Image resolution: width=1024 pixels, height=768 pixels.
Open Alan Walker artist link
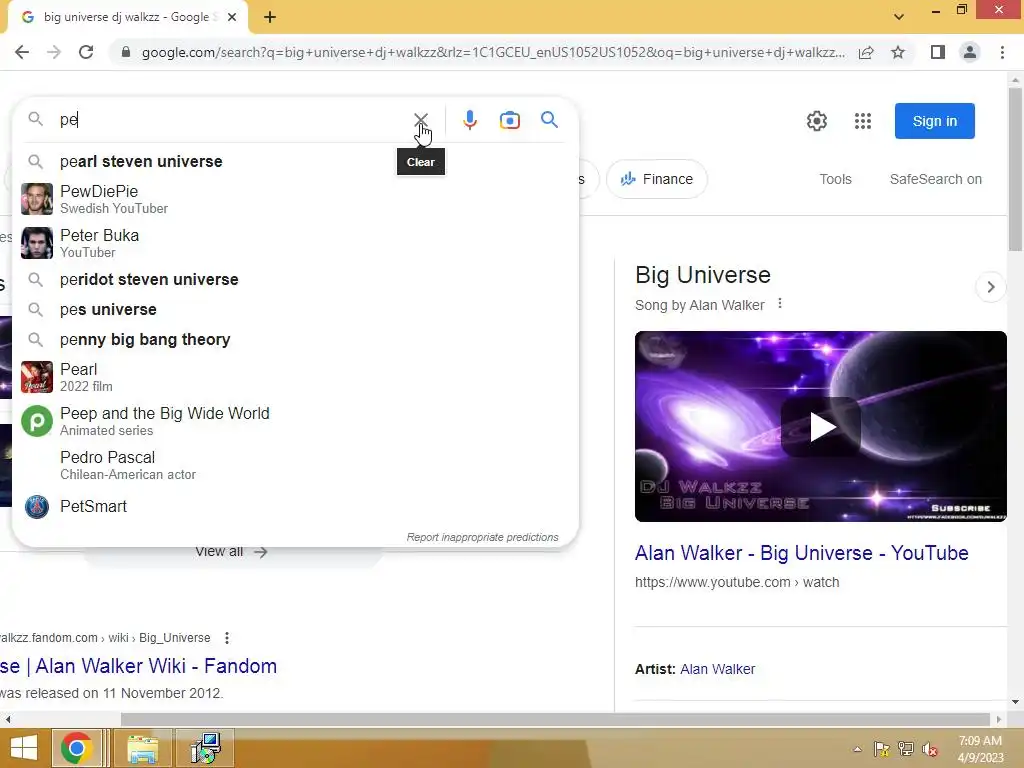(x=717, y=669)
